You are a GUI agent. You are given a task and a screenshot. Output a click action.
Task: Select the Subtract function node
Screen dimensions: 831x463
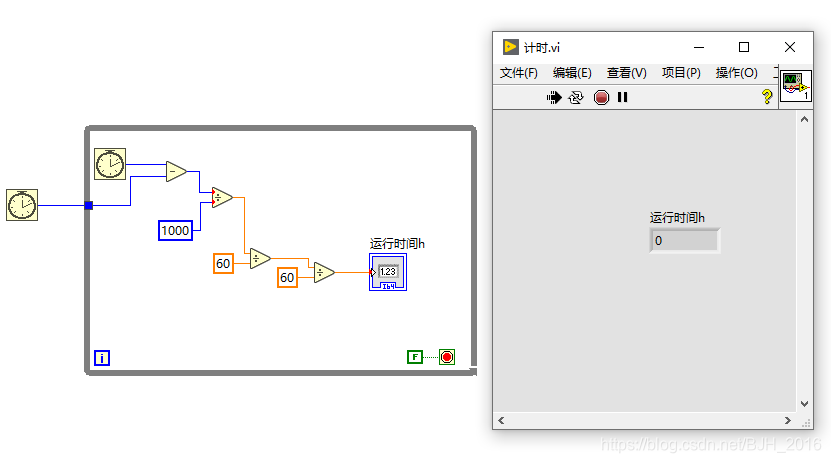[175, 172]
